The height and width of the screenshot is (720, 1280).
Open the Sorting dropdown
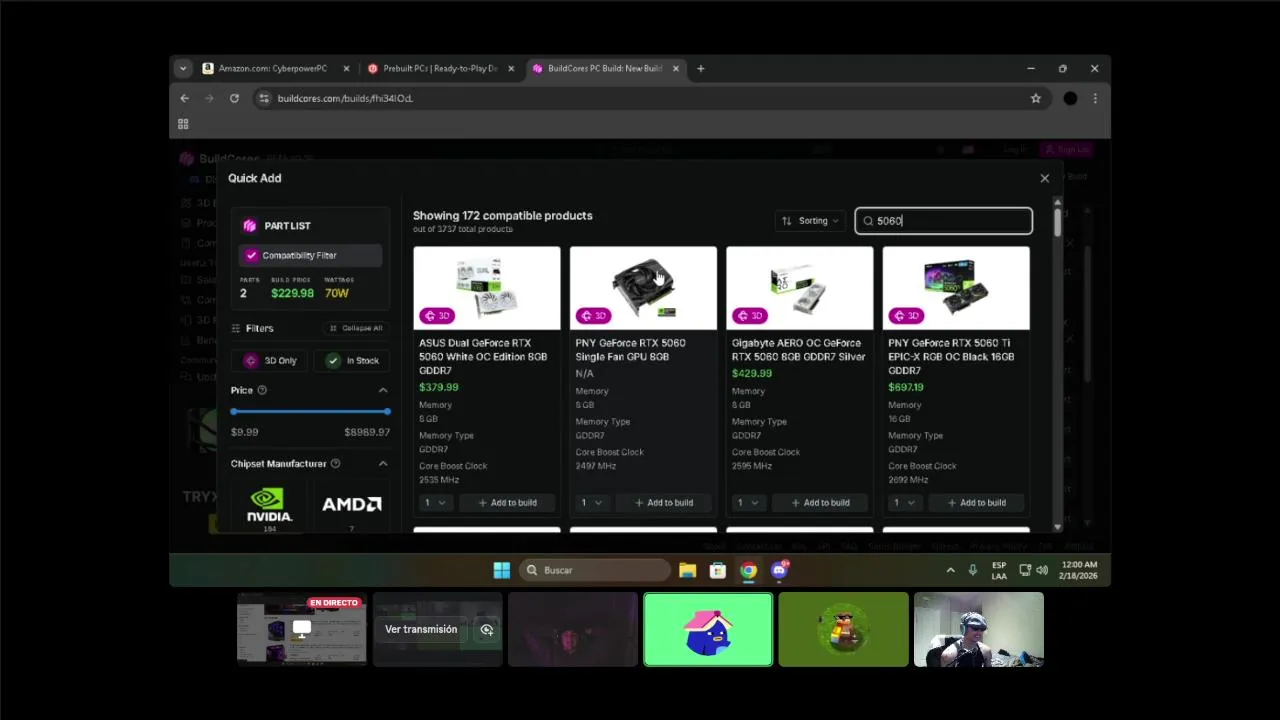pos(810,221)
